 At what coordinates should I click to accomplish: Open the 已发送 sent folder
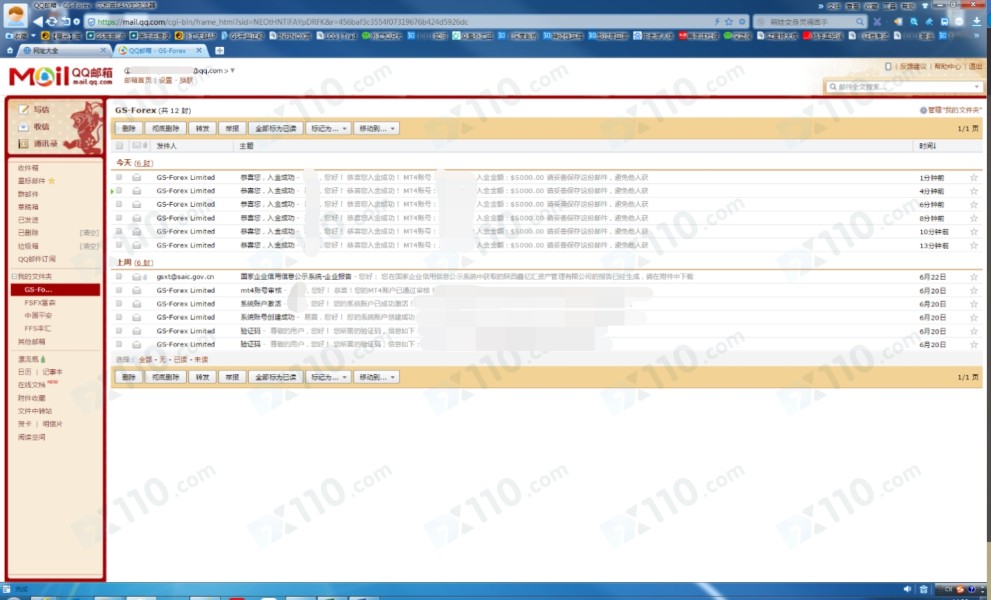click(x=28, y=220)
